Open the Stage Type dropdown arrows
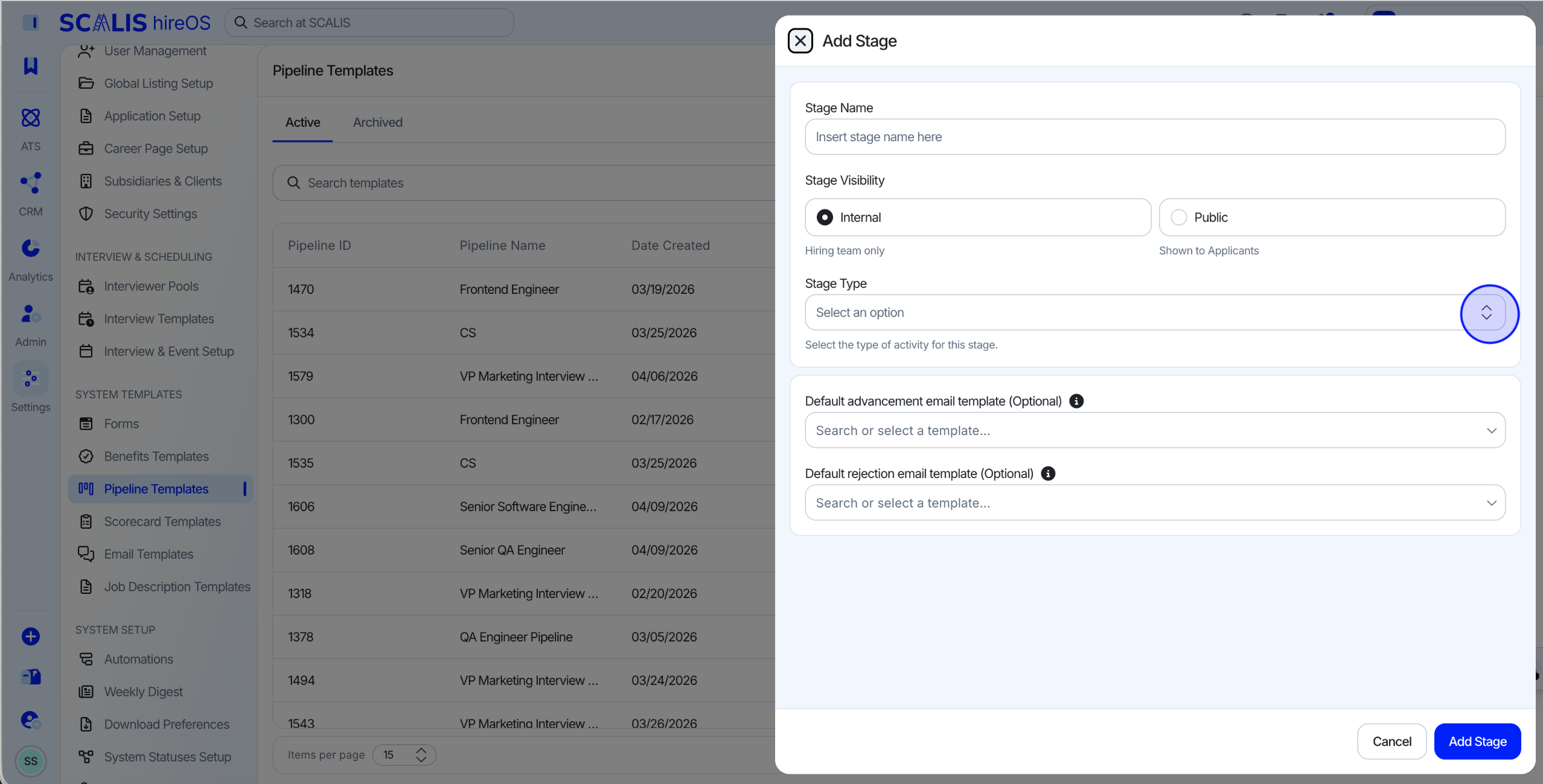 pos(1486,313)
